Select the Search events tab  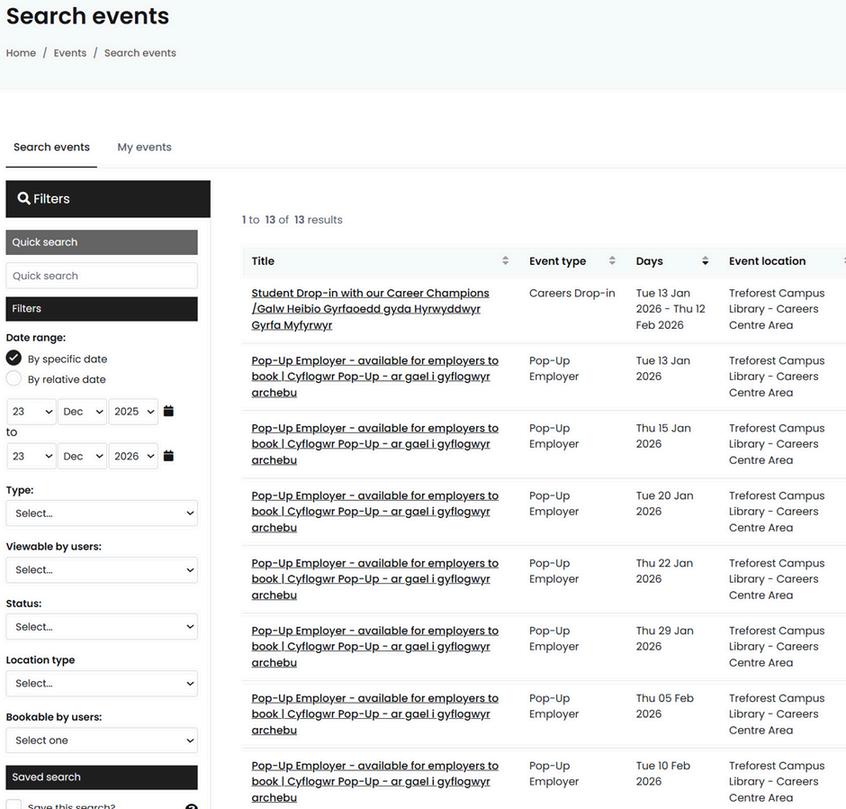pos(52,147)
